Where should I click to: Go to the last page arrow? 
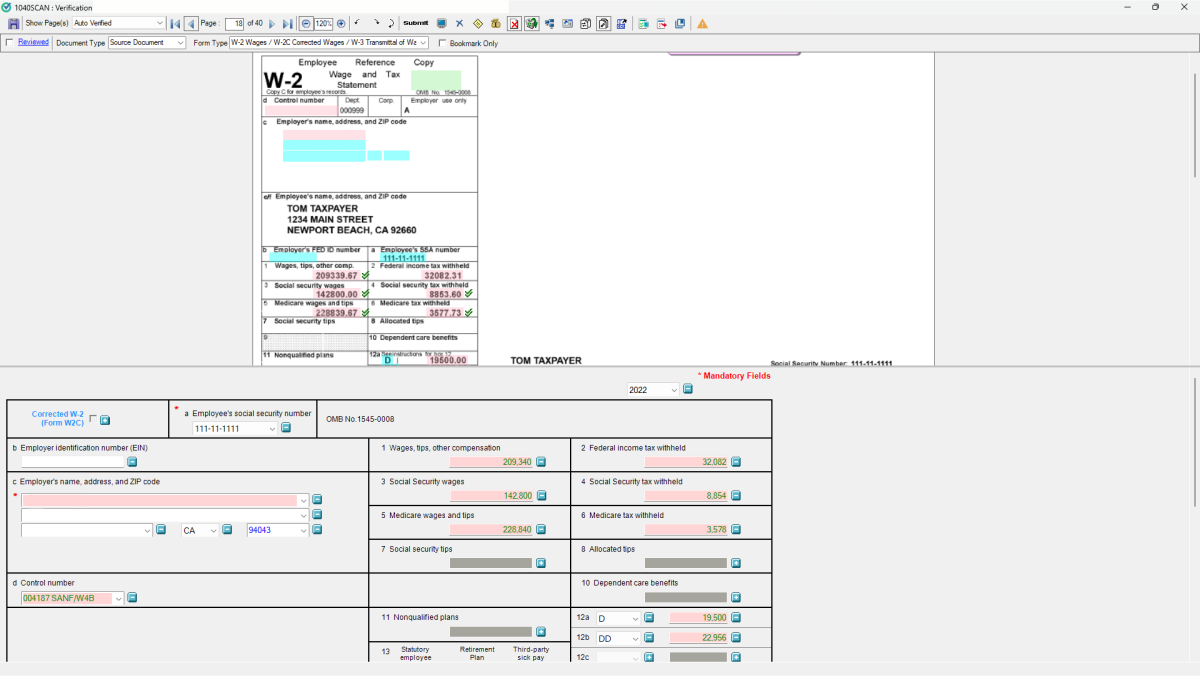287,23
